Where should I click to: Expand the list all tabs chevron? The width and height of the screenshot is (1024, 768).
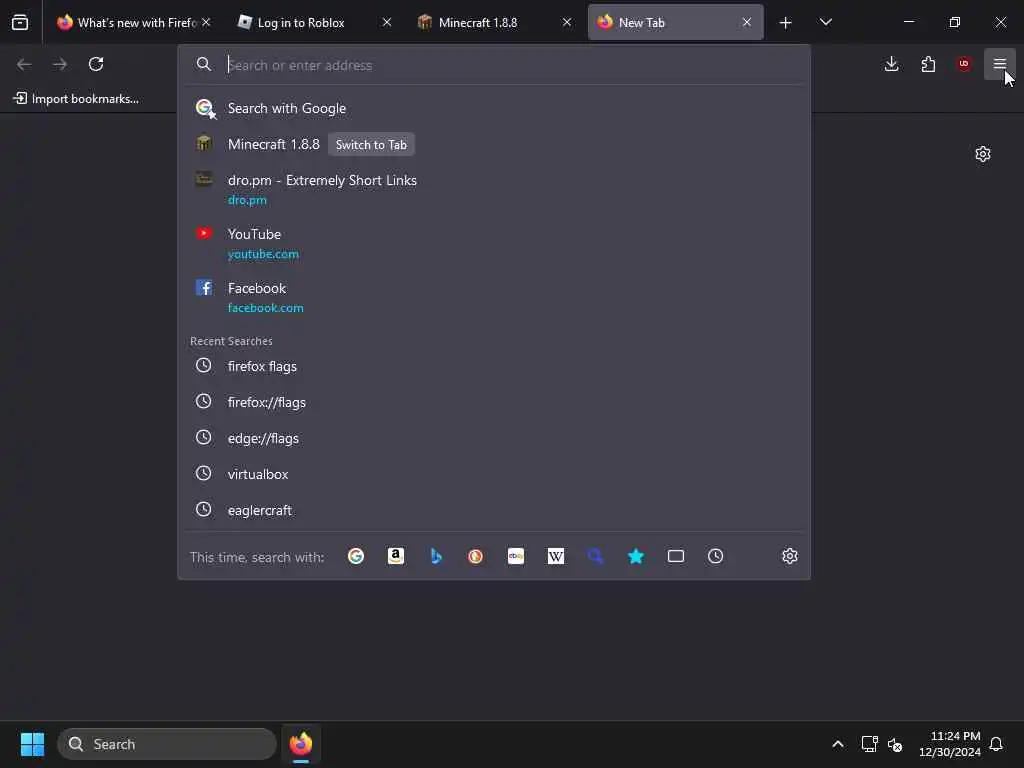point(825,22)
